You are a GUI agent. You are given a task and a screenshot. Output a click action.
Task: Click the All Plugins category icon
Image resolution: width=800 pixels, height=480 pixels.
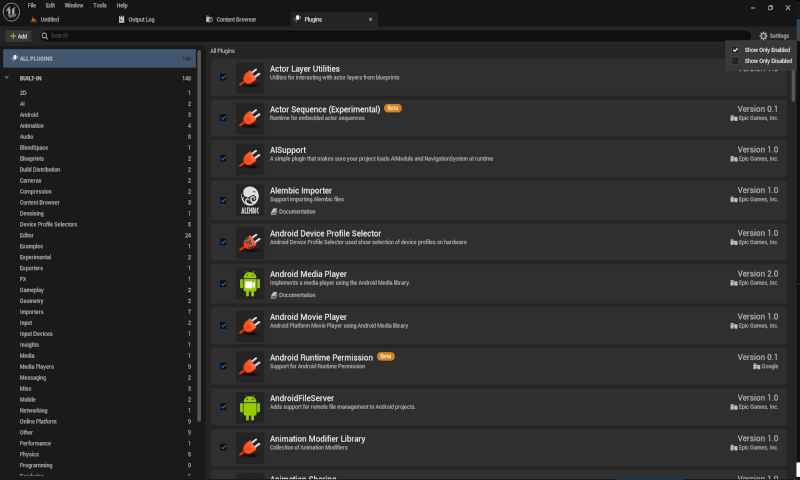click(14, 58)
